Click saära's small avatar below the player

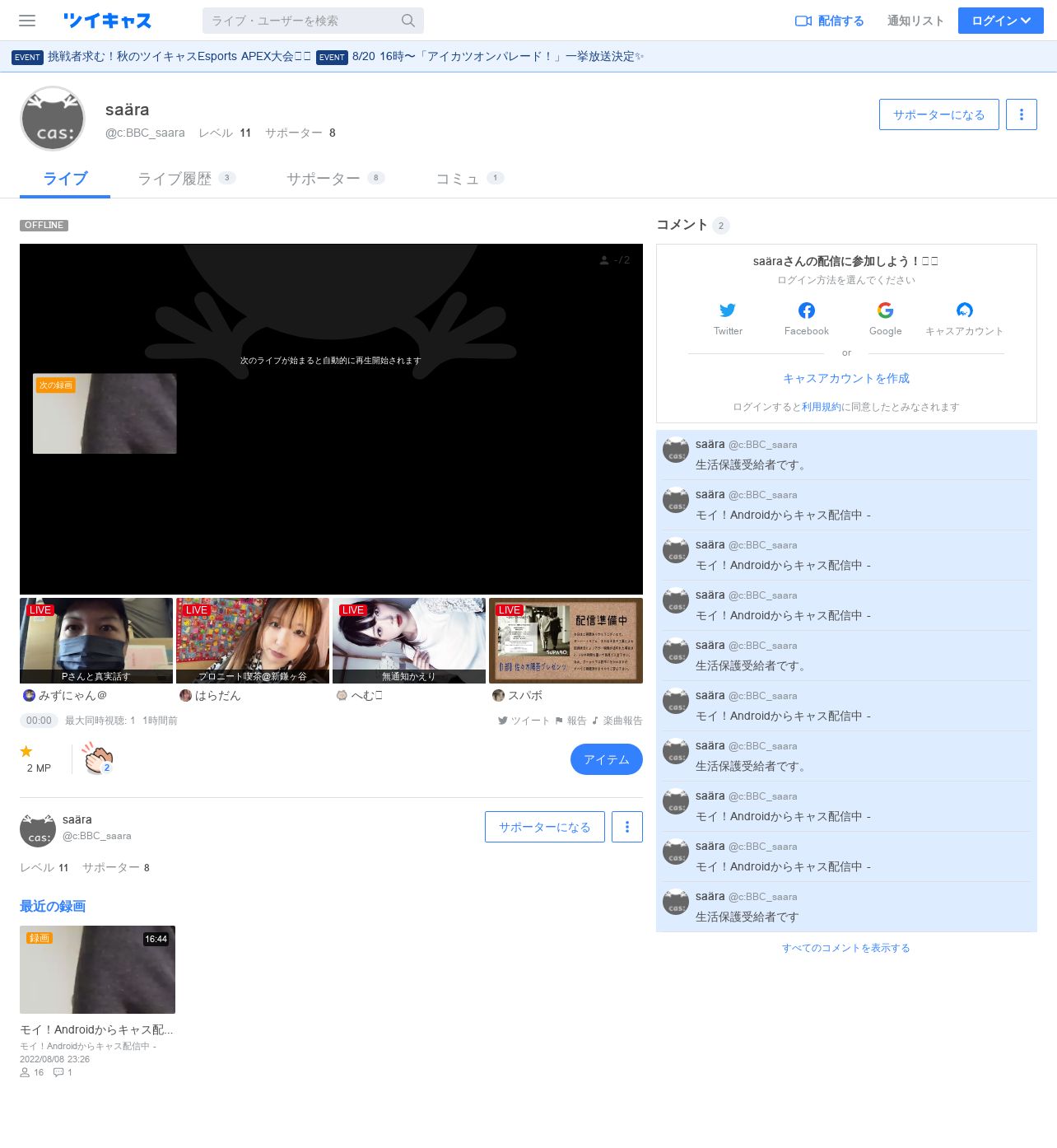click(38, 829)
